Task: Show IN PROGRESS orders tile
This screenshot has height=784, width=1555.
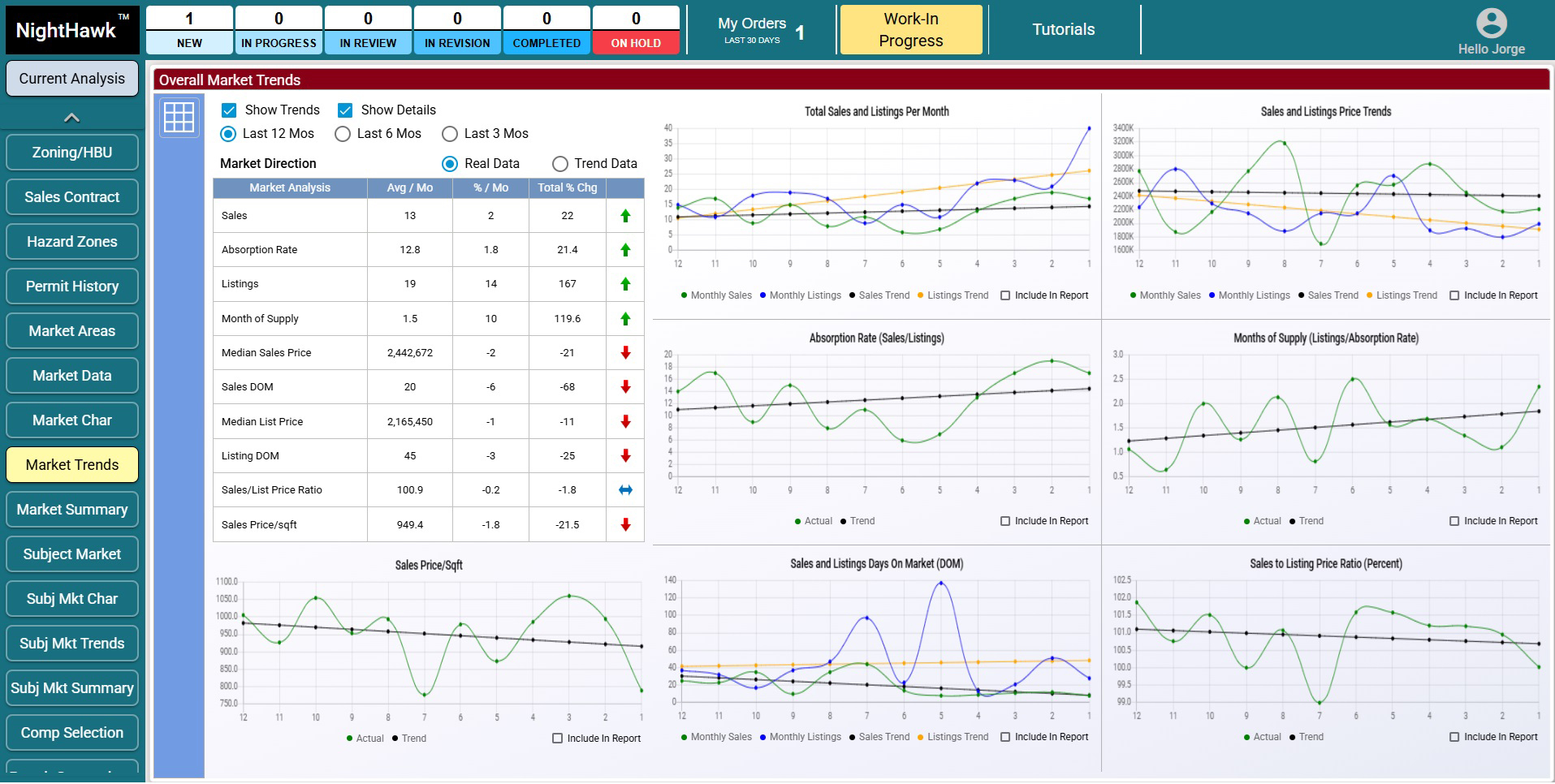Action: click(279, 30)
